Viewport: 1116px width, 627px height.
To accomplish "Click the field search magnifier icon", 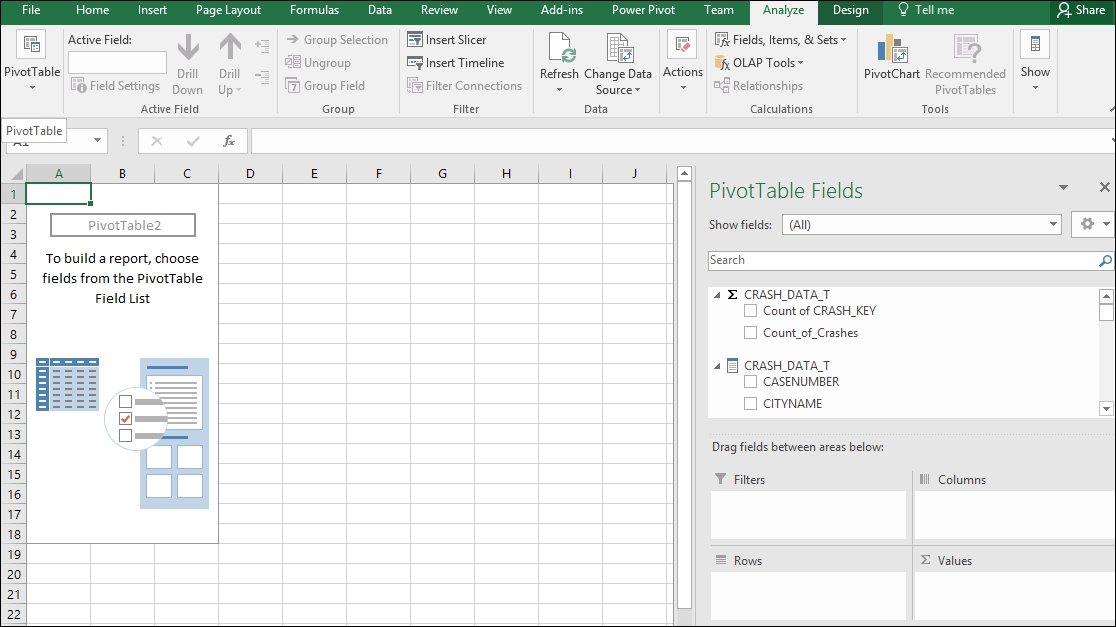I will 1105,260.
